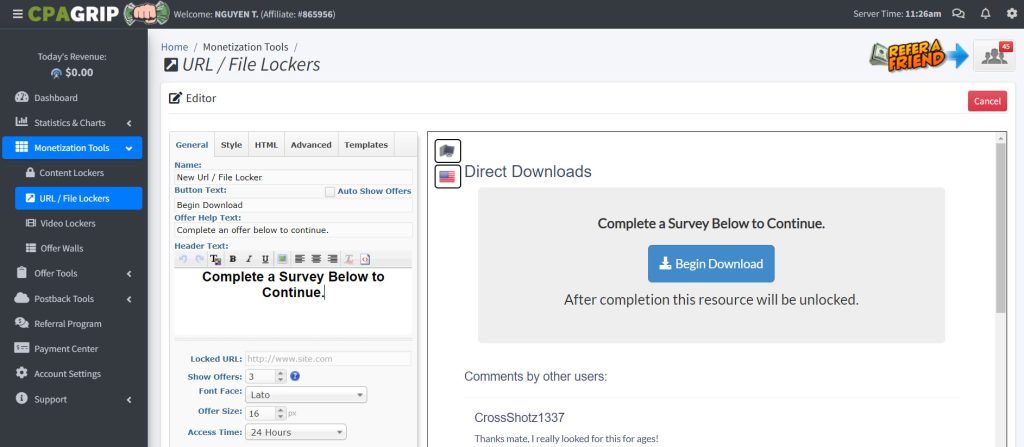Enable the Auto Show Offers checkbox

coord(330,191)
